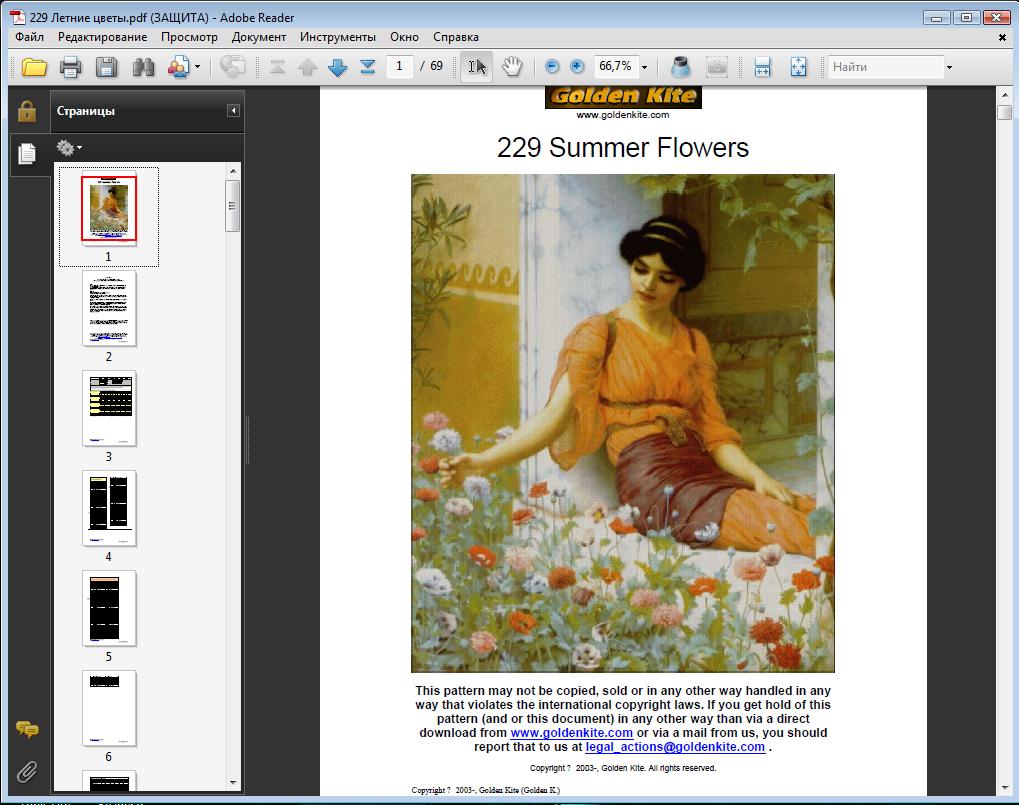Viewport: 1019px width, 805px height.
Task: Select page 5 thumbnail
Action: point(109,608)
